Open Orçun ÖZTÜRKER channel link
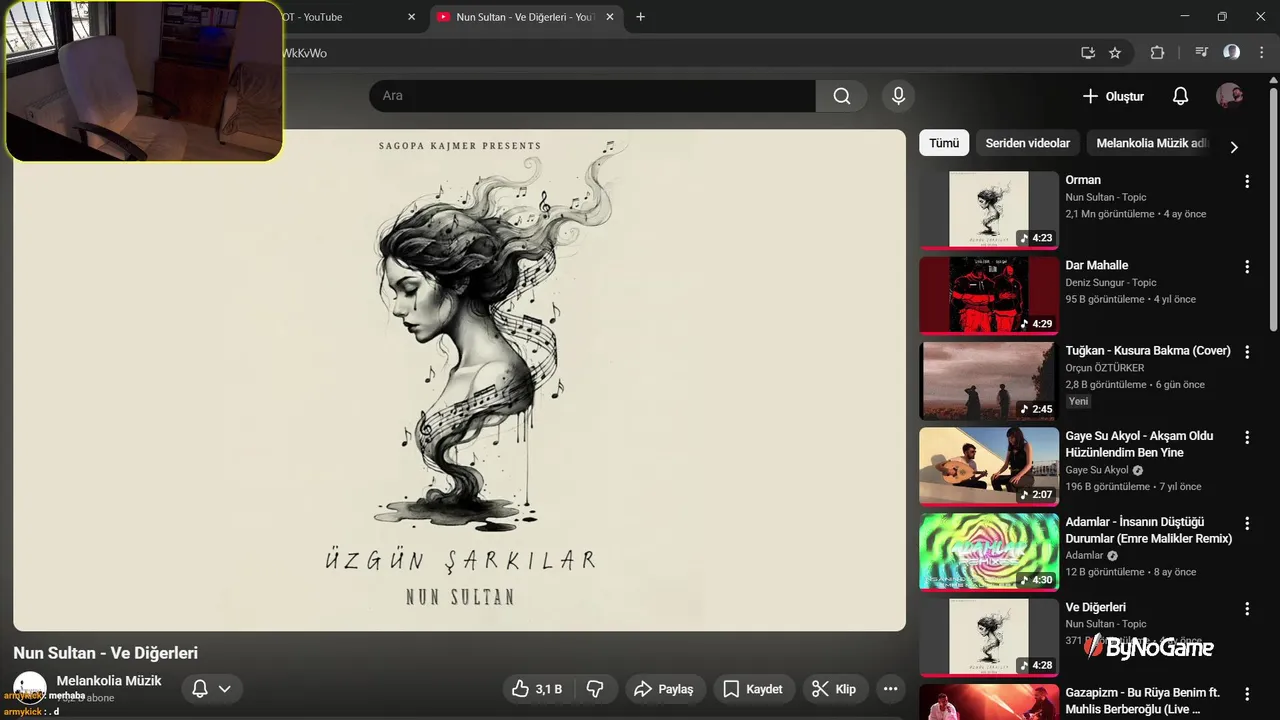The image size is (1280, 720). 1105,368
